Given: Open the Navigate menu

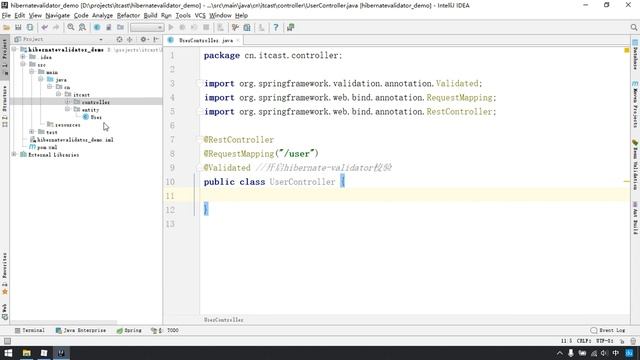Looking at the screenshot, I should 57,16.
